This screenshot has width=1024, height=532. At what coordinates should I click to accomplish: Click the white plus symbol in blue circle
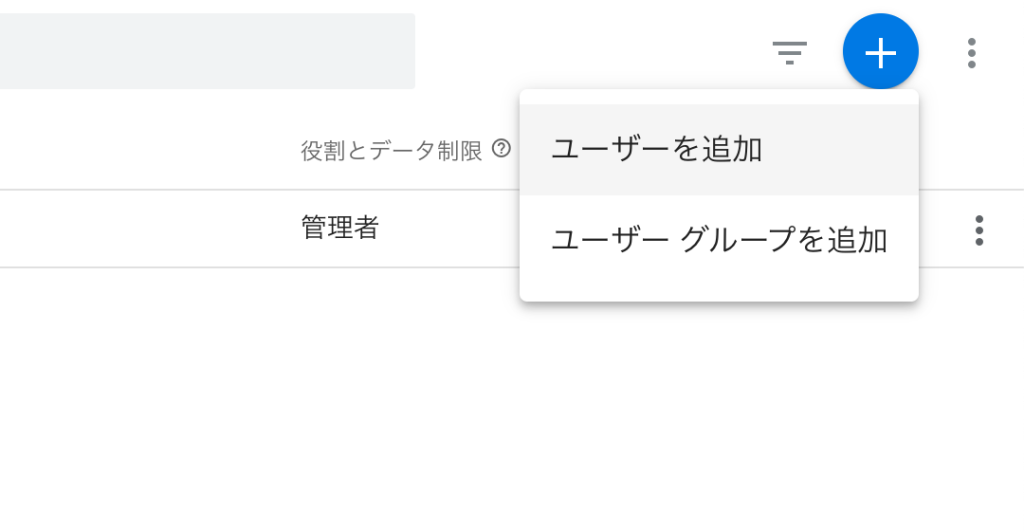(x=880, y=52)
